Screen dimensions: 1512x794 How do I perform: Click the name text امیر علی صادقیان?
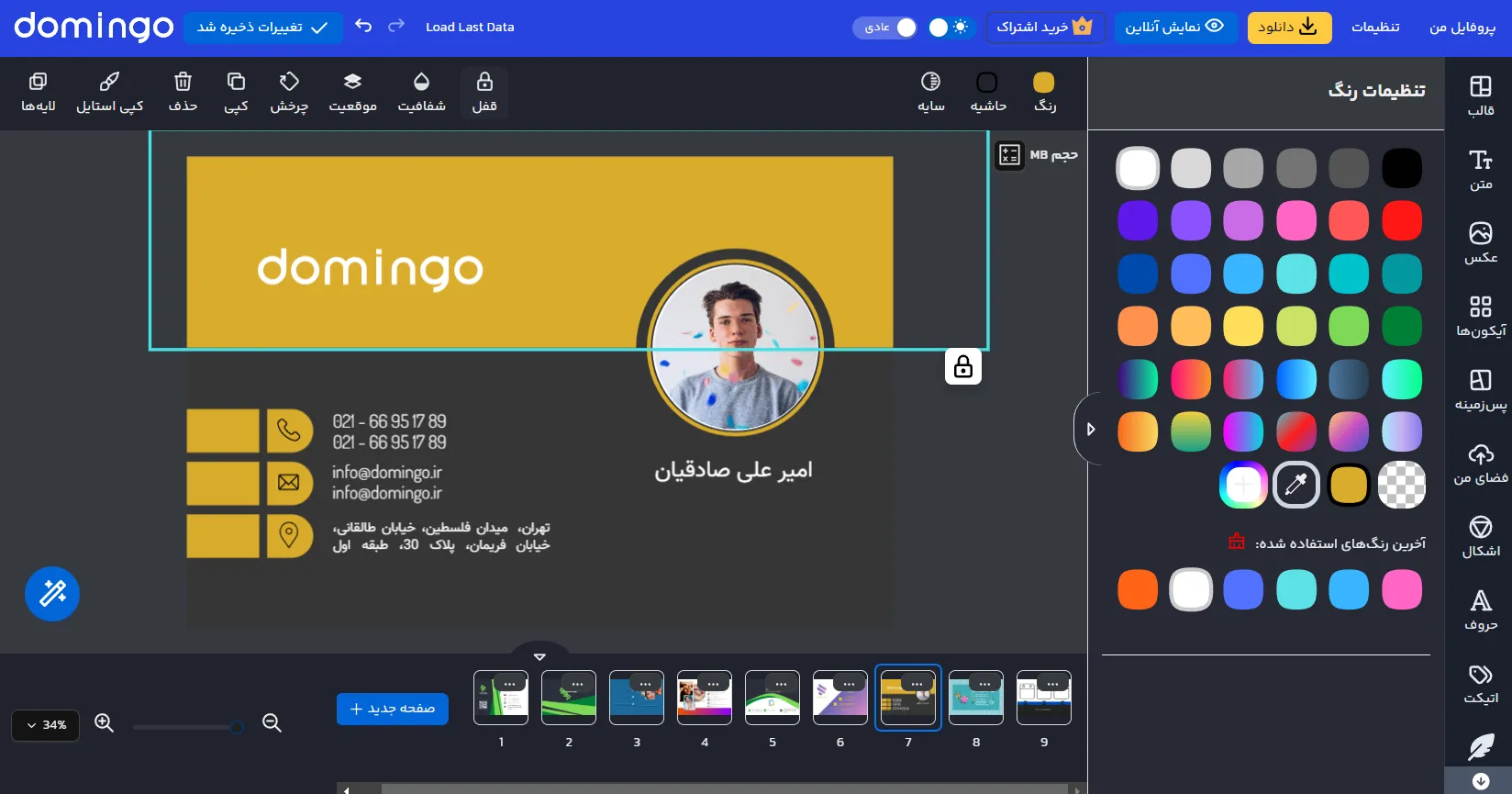[733, 471]
